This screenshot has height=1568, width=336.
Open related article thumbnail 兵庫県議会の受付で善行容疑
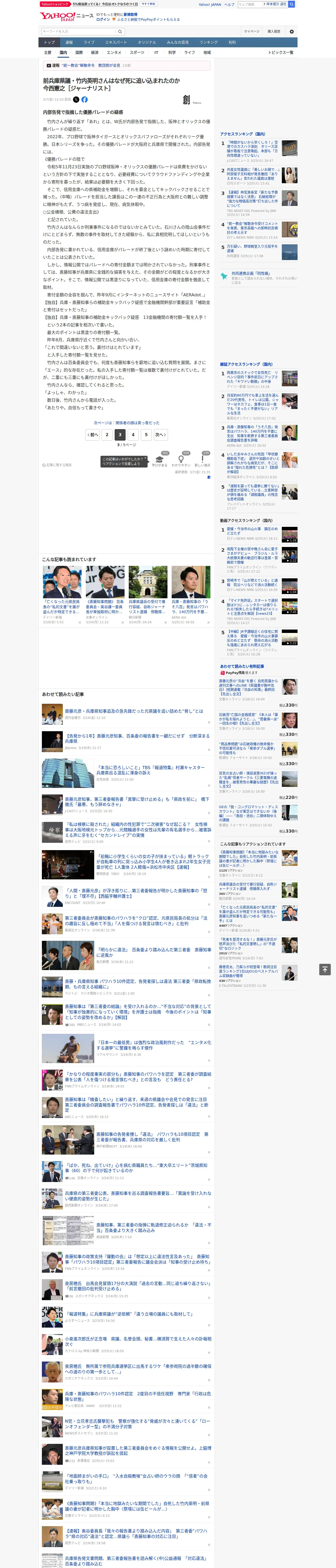tap(148, 583)
